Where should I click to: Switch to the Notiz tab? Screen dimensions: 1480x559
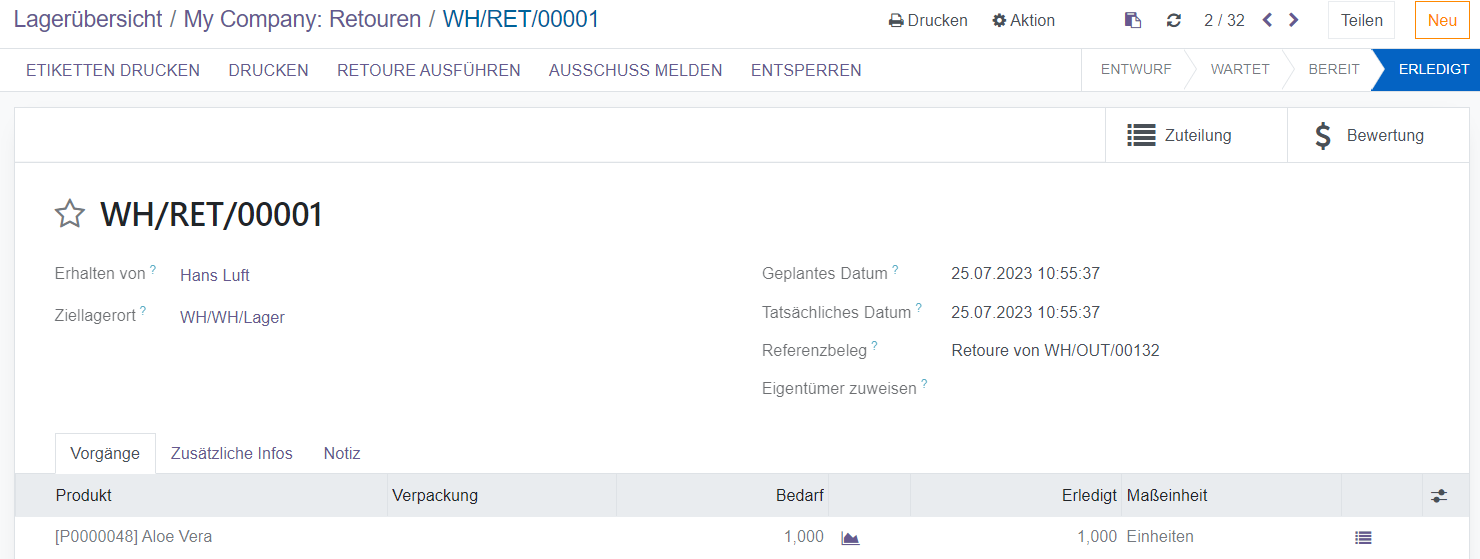342,453
